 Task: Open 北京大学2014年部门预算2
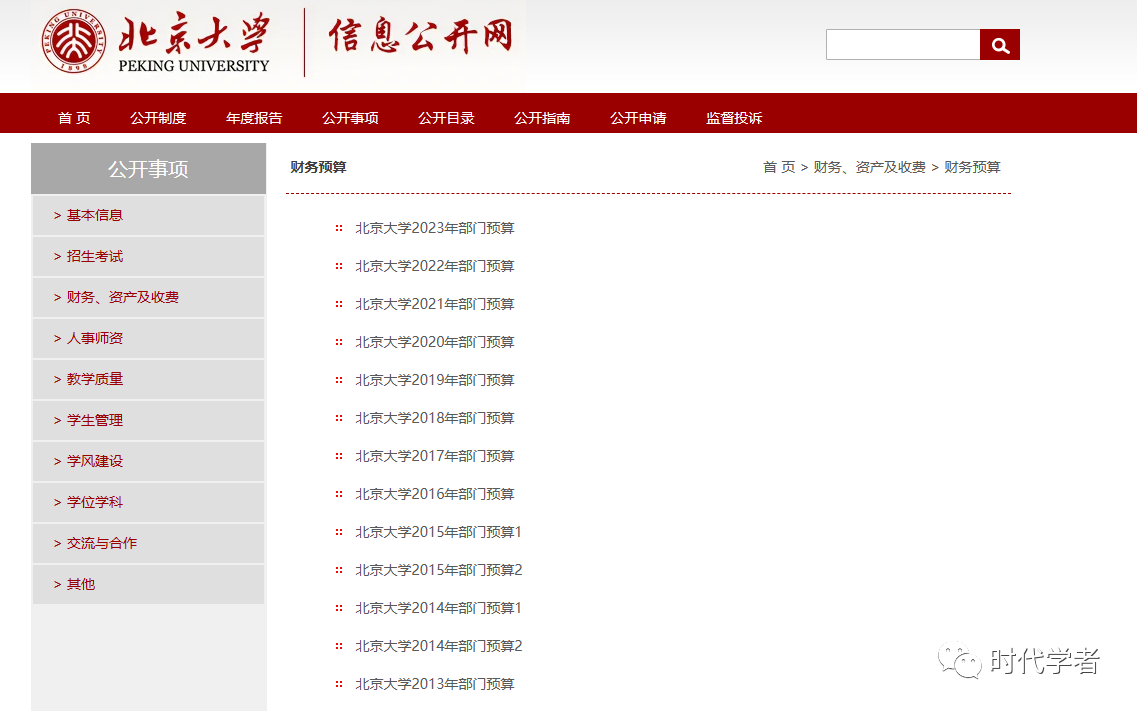click(x=439, y=646)
